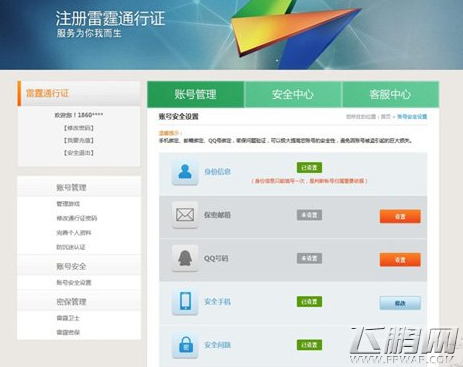Click the 保密邮箱 label text

pos(217,215)
